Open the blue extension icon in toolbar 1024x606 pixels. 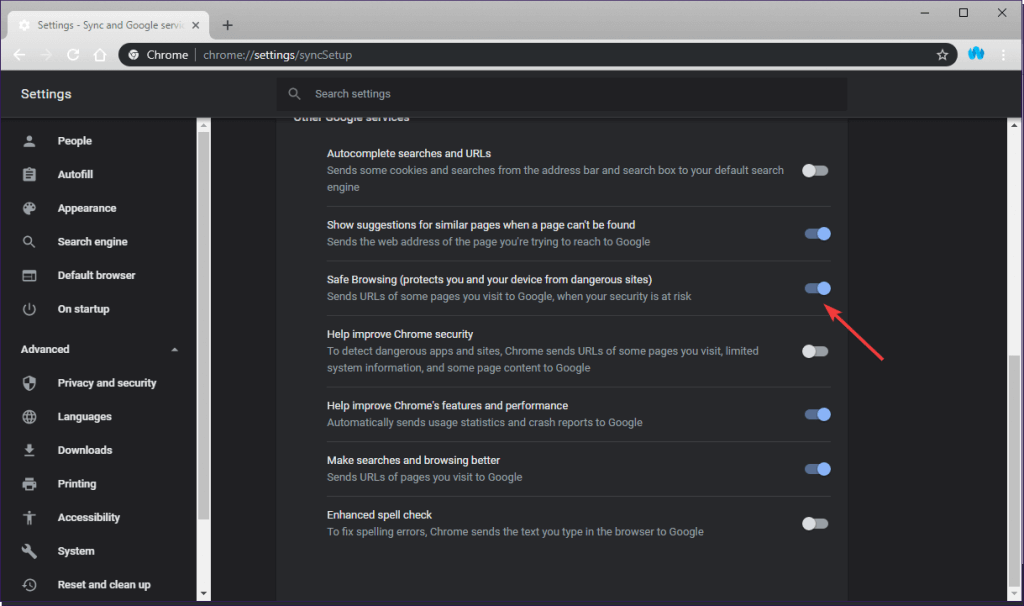(976, 54)
